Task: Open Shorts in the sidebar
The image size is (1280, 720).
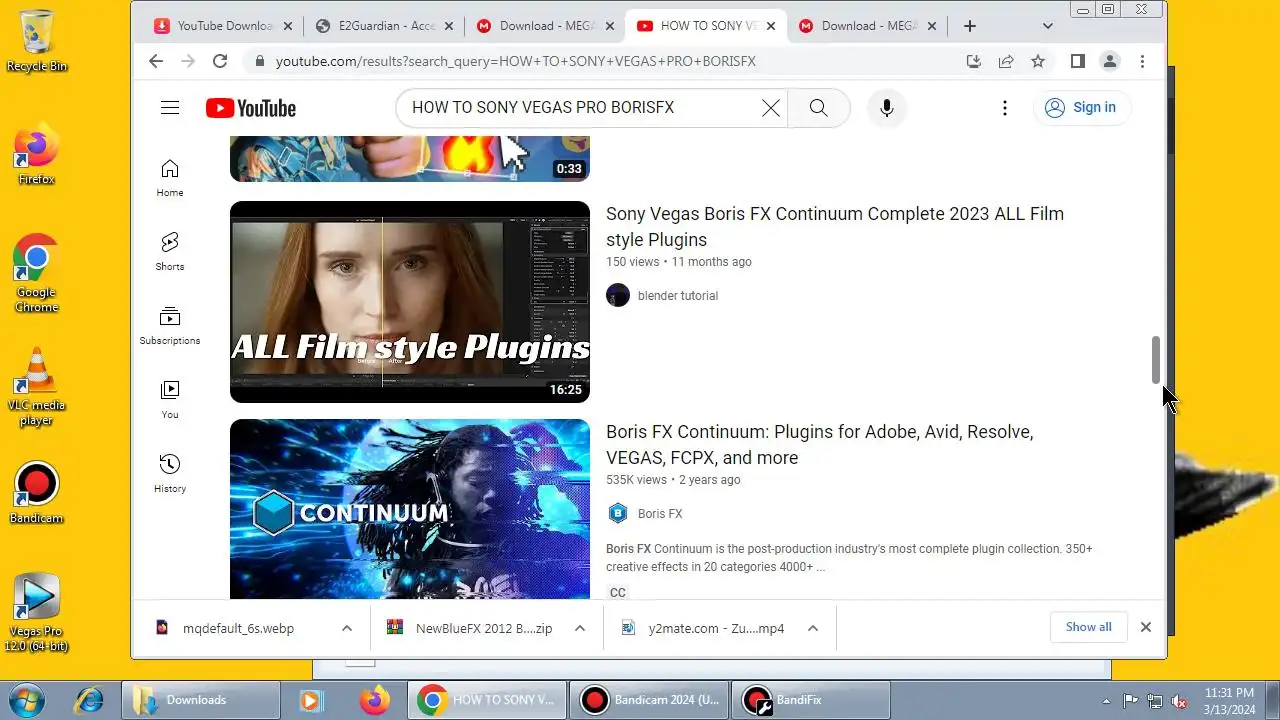Action: point(170,252)
